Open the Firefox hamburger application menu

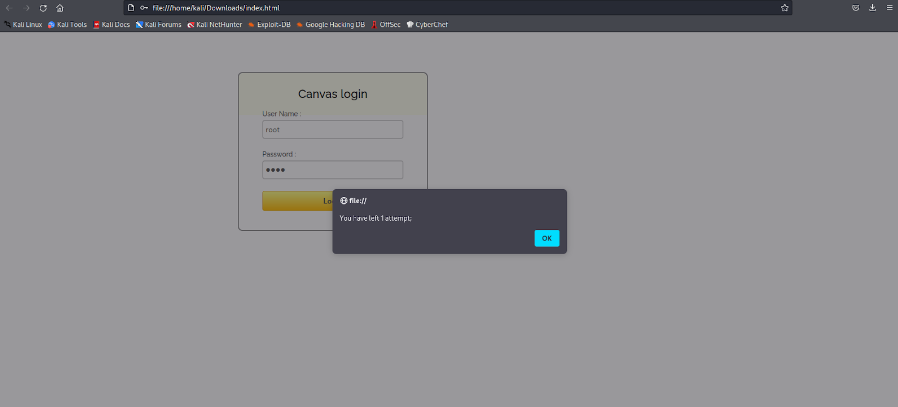(889, 7)
